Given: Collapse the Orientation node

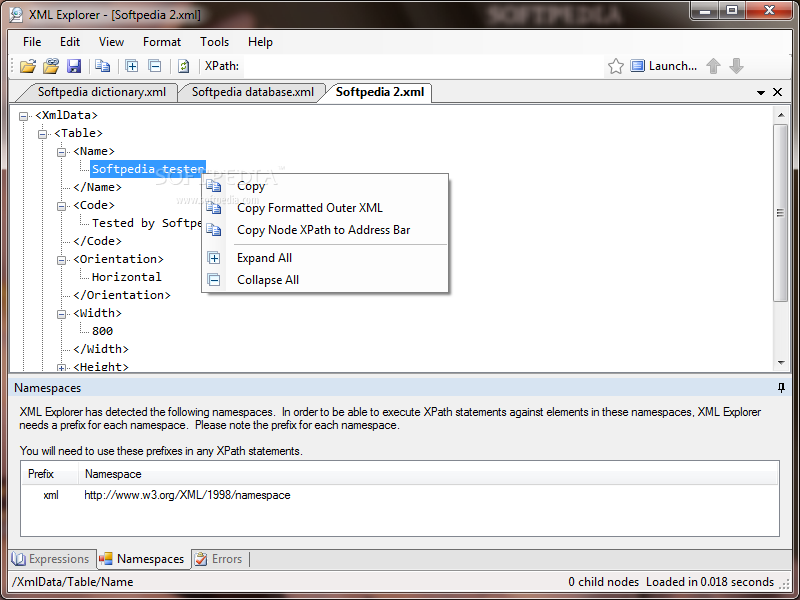Looking at the screenshot, I should point(61,260).
